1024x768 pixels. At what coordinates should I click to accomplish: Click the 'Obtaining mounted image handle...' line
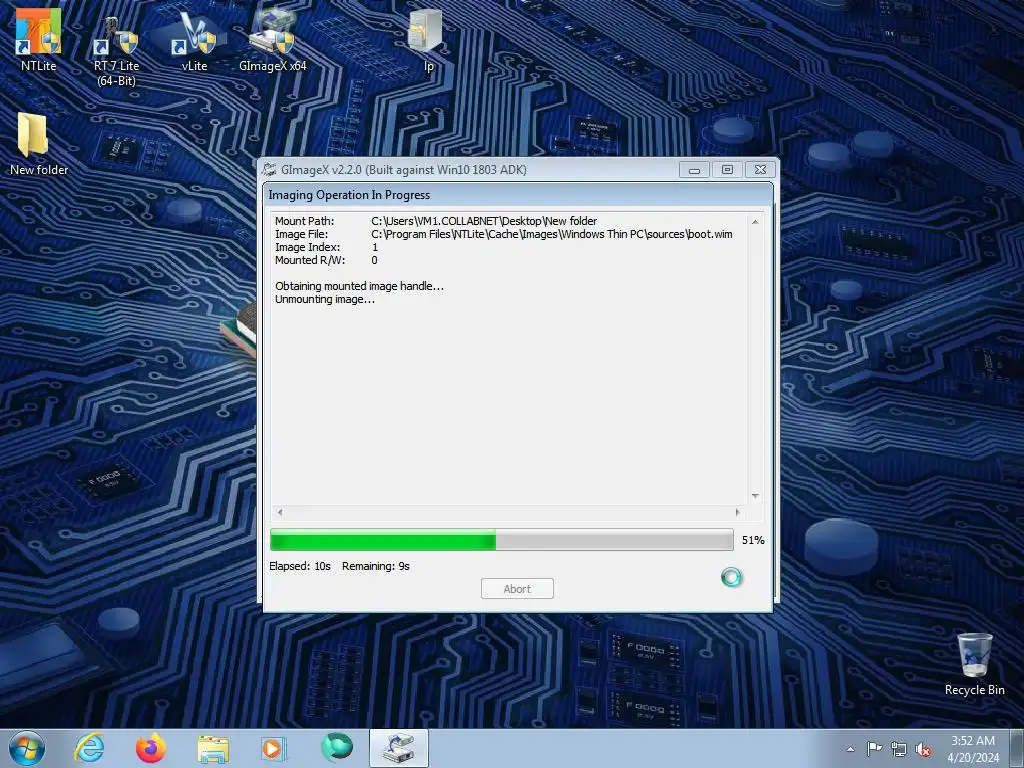359,286
